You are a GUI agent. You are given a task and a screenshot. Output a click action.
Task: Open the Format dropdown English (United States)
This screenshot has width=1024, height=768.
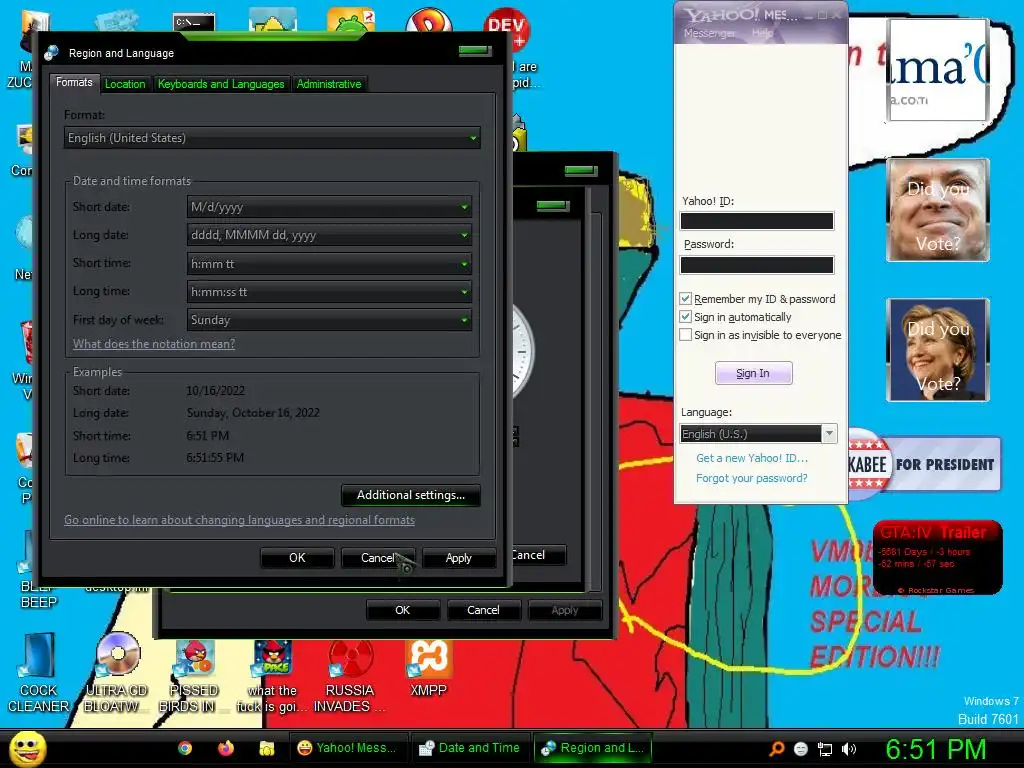coord(272,138)
